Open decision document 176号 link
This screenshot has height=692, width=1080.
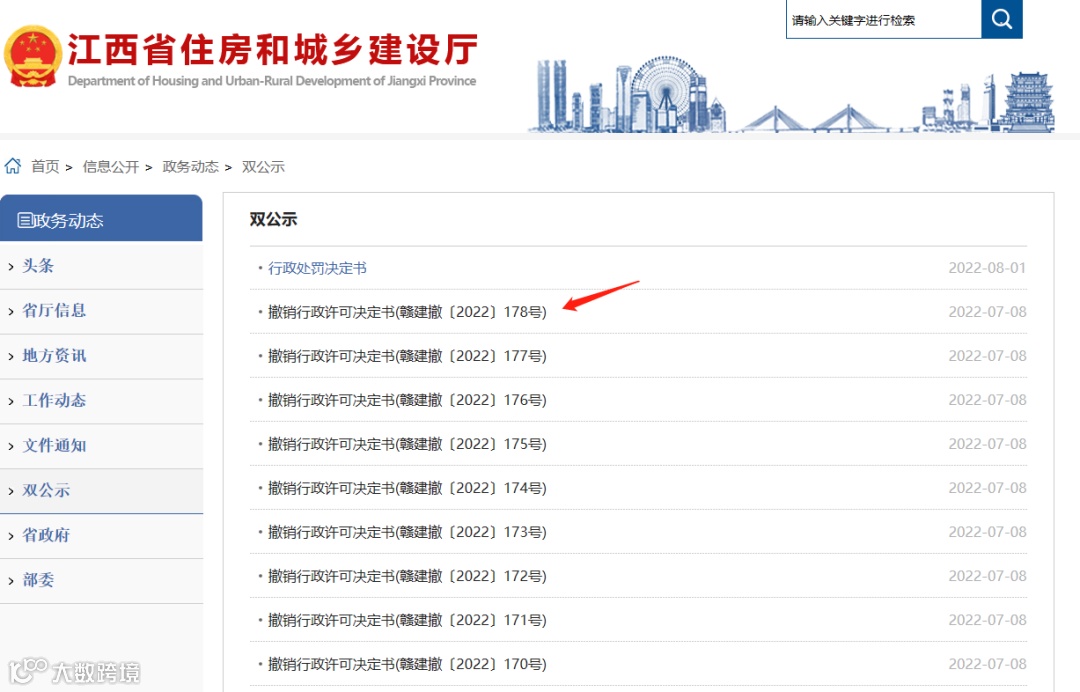point(407,400)
